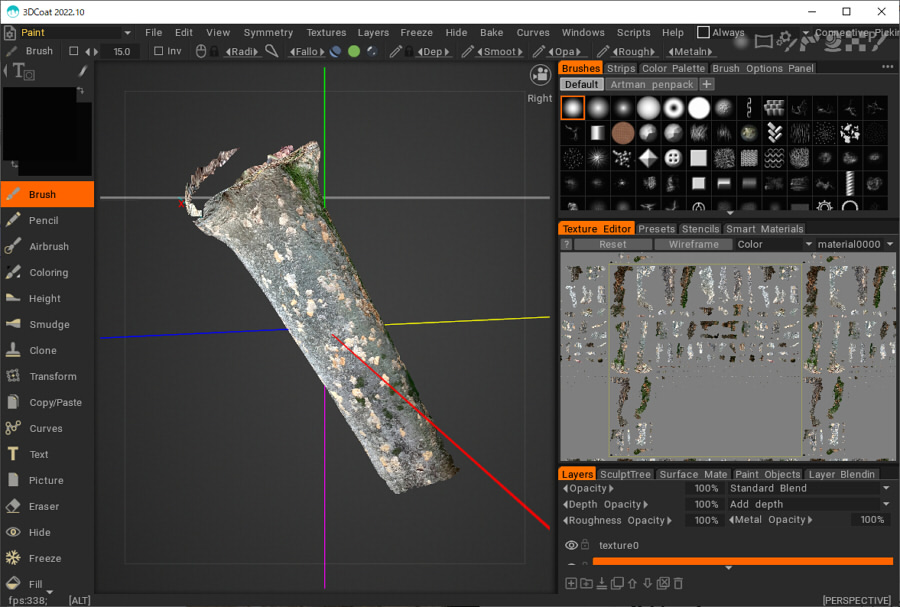Click the camera icon in viewport

[540, 75]
